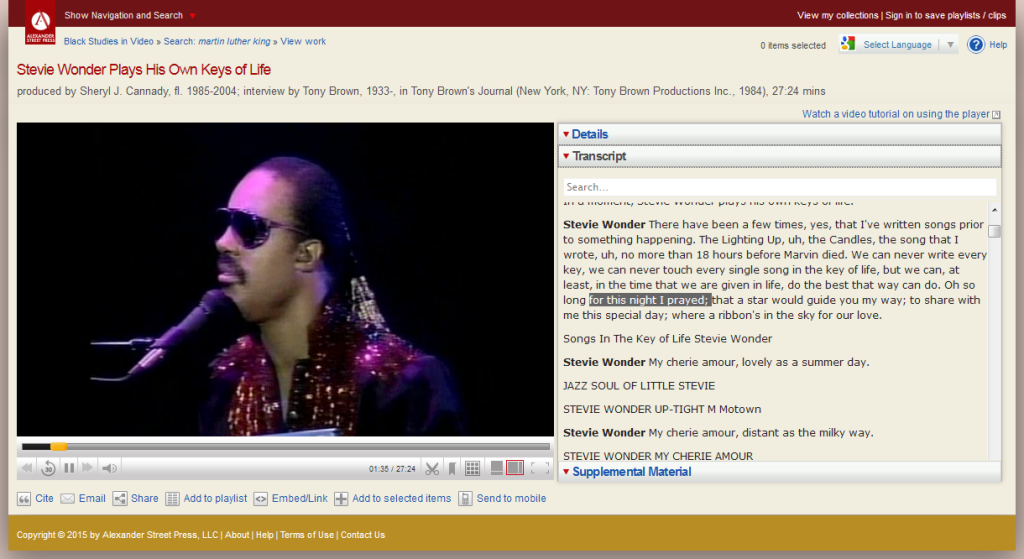1024x559 pixels.
Task: Toggle the Details panel triangle
Action: point(566,134)
